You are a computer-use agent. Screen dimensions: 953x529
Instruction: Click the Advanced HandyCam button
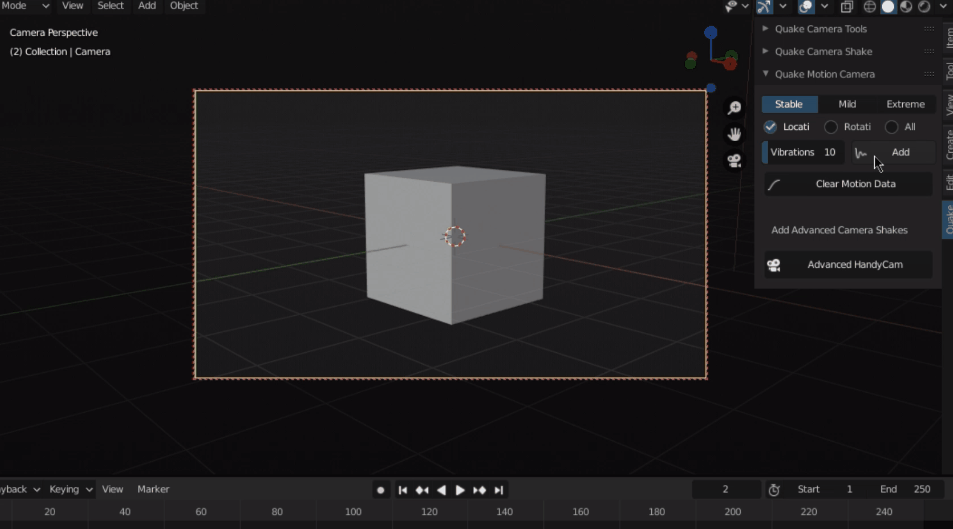[848, 265]
